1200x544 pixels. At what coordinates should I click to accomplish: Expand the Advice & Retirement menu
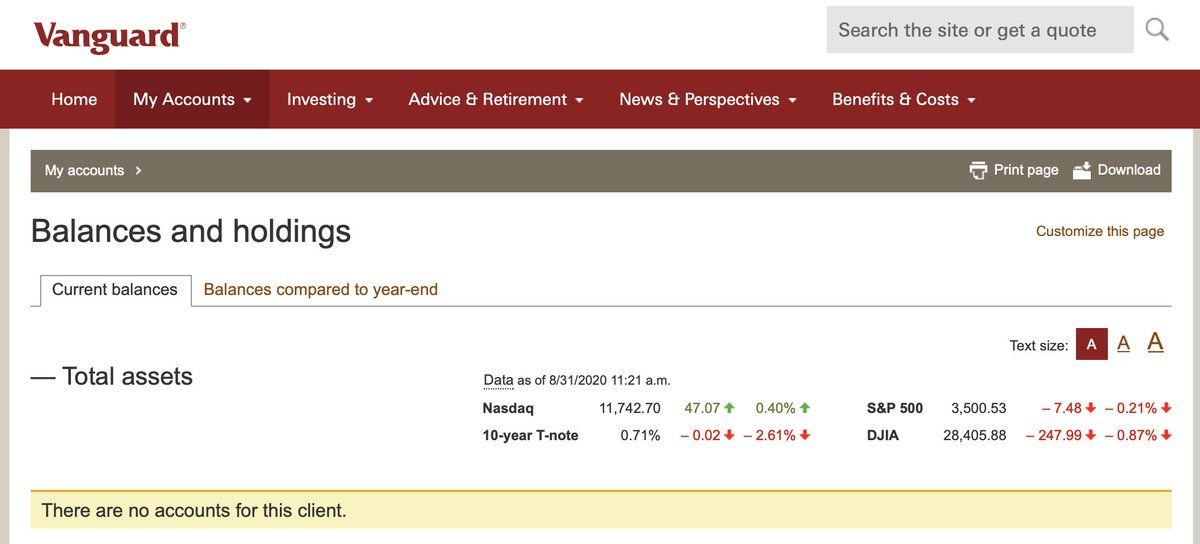(496, 99)
